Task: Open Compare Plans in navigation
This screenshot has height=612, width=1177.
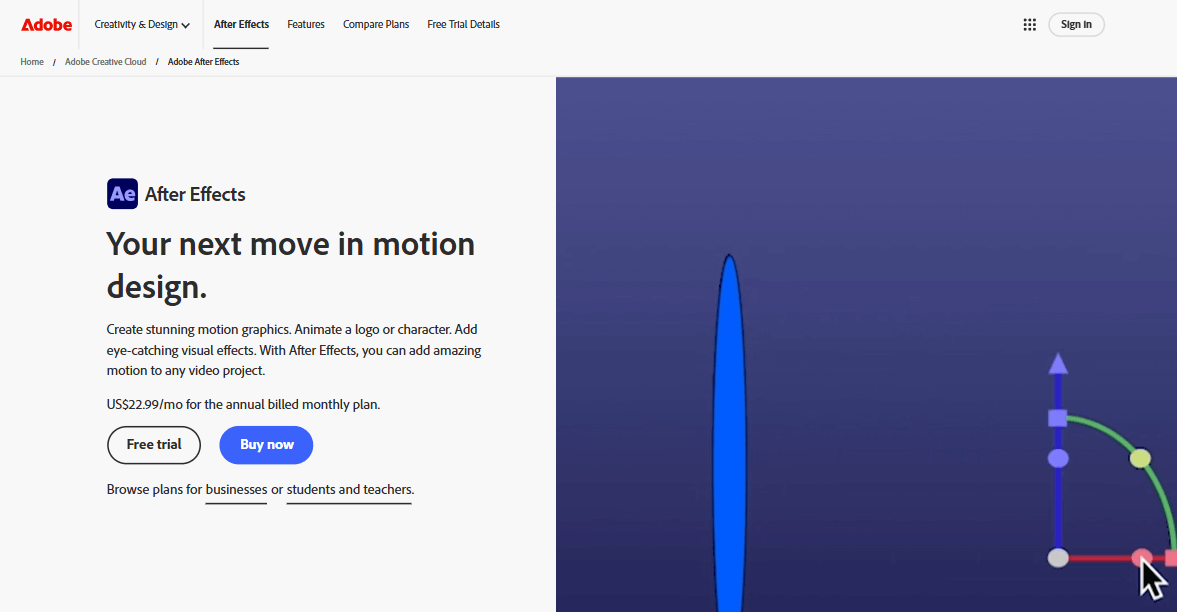Action: pyautogui.click(x=376, y=25)
